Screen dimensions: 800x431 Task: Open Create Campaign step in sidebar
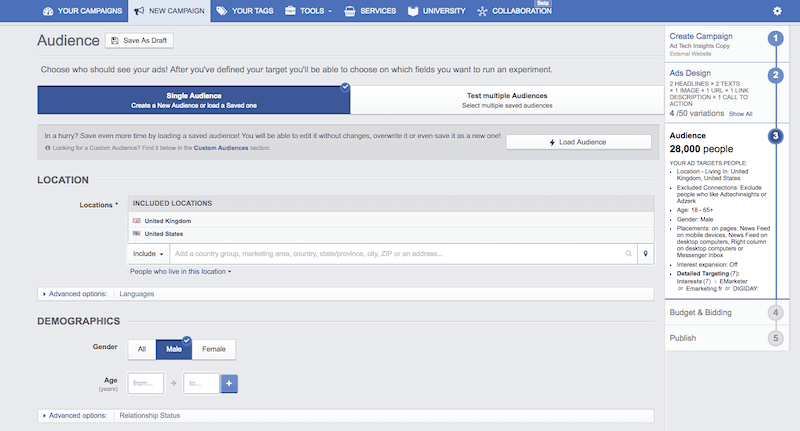[701, 36]
